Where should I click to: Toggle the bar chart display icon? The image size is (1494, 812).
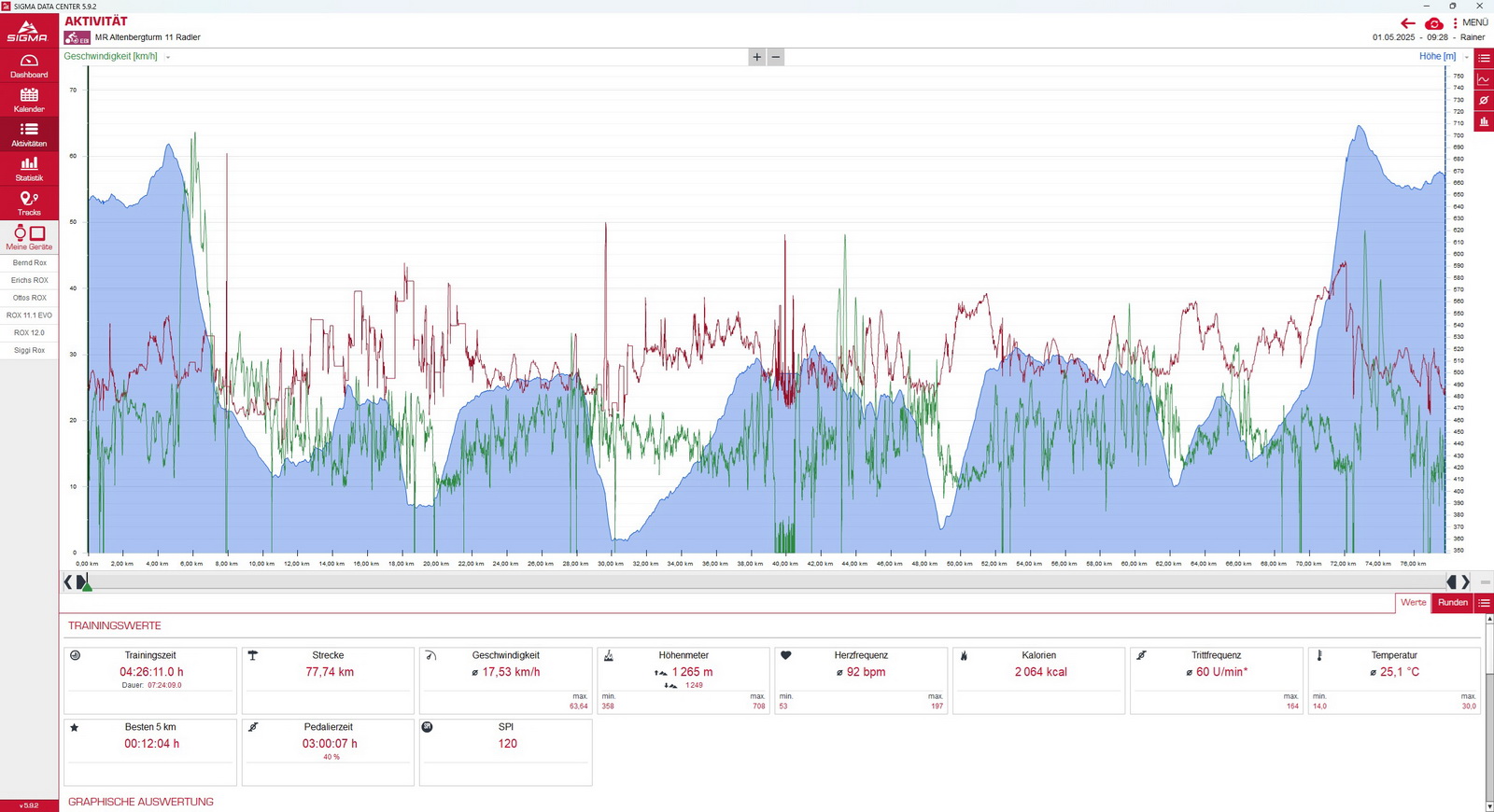tap(1483, 121)
